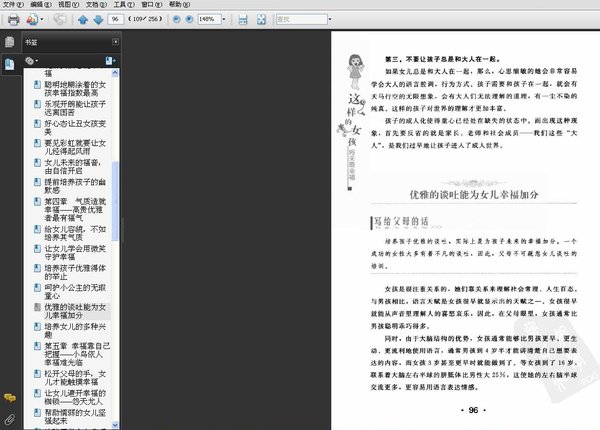Select bookmark 培养女儿的多种兴趣
600x430 pixels.
pos(75,331)
